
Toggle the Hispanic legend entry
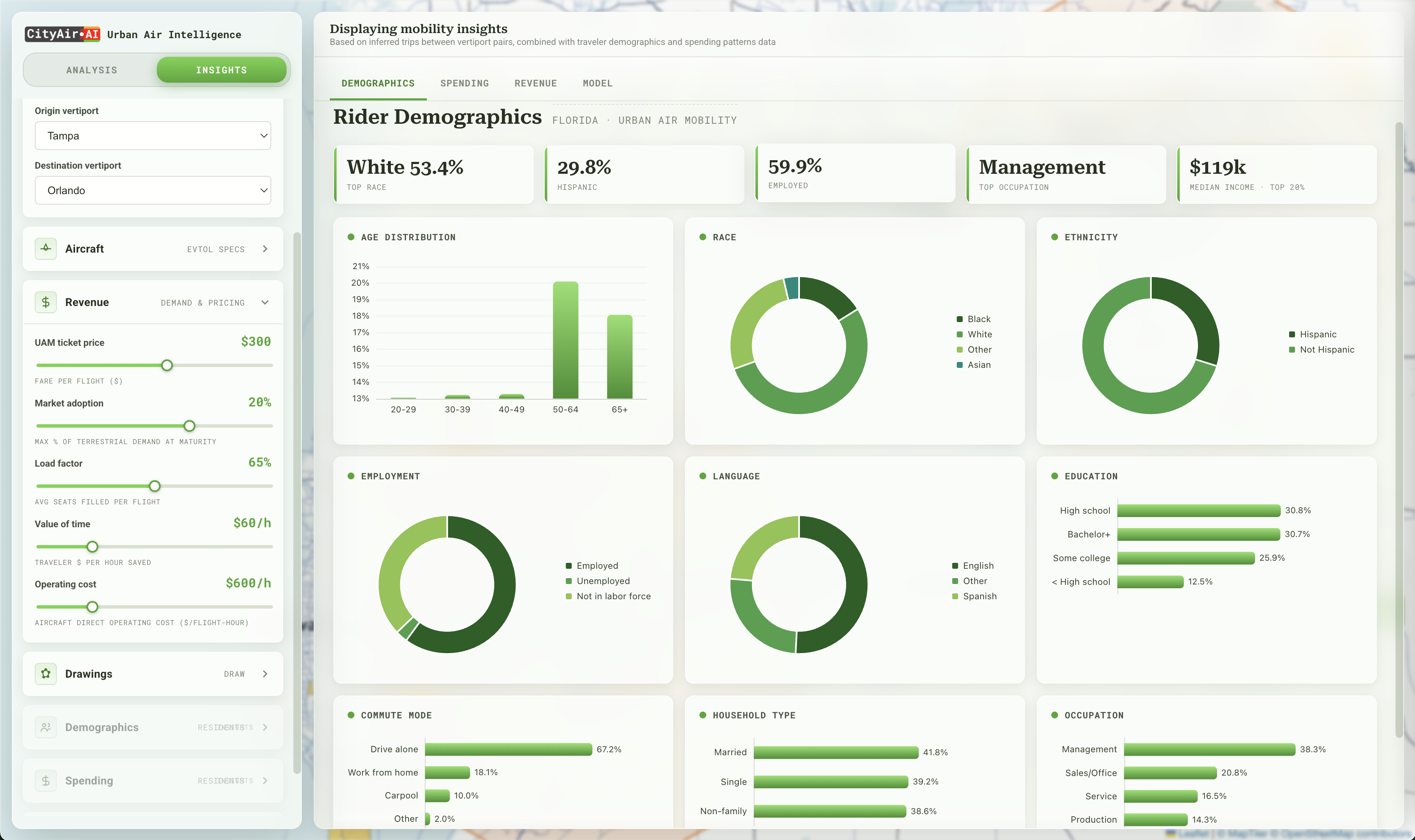point(1312,334)
